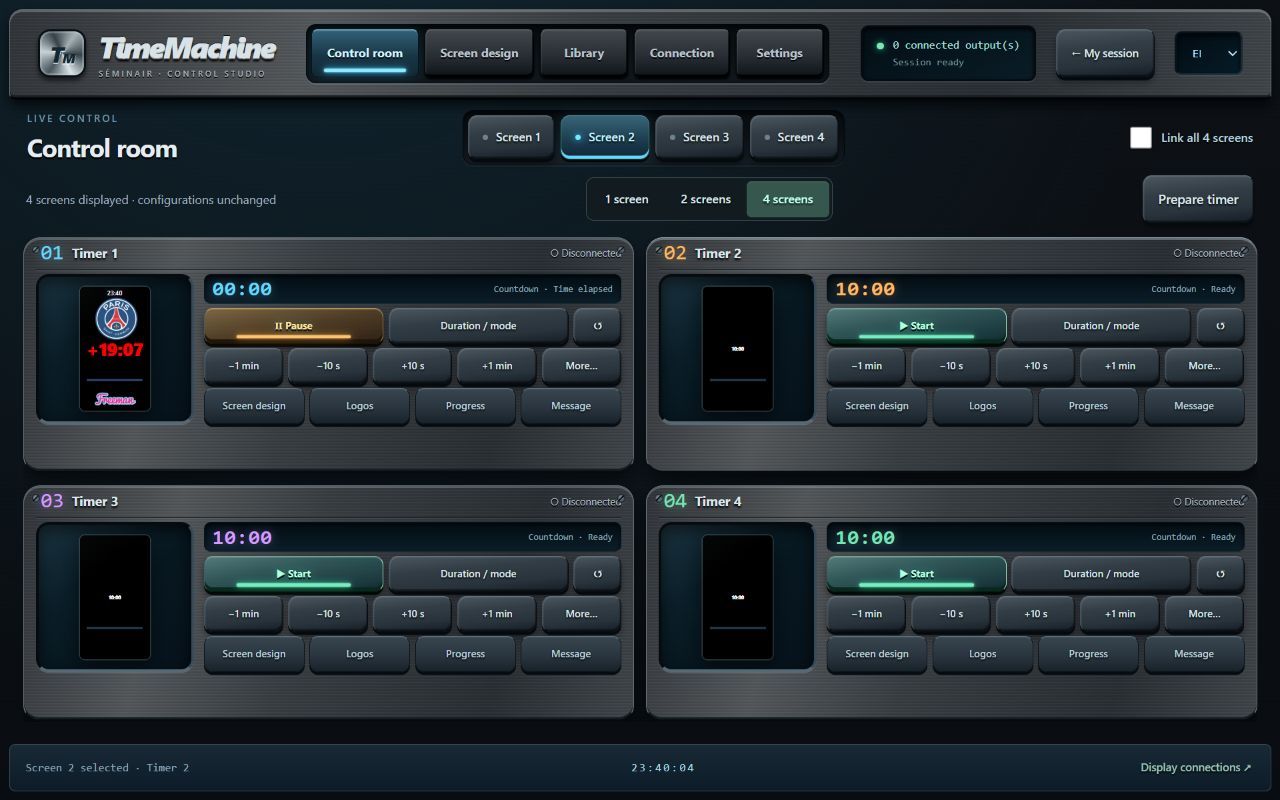This screenshot has height=800, width=1280.
Task: Click the Timer 1 PSG preview thumbnail
Action: [115, 348]
